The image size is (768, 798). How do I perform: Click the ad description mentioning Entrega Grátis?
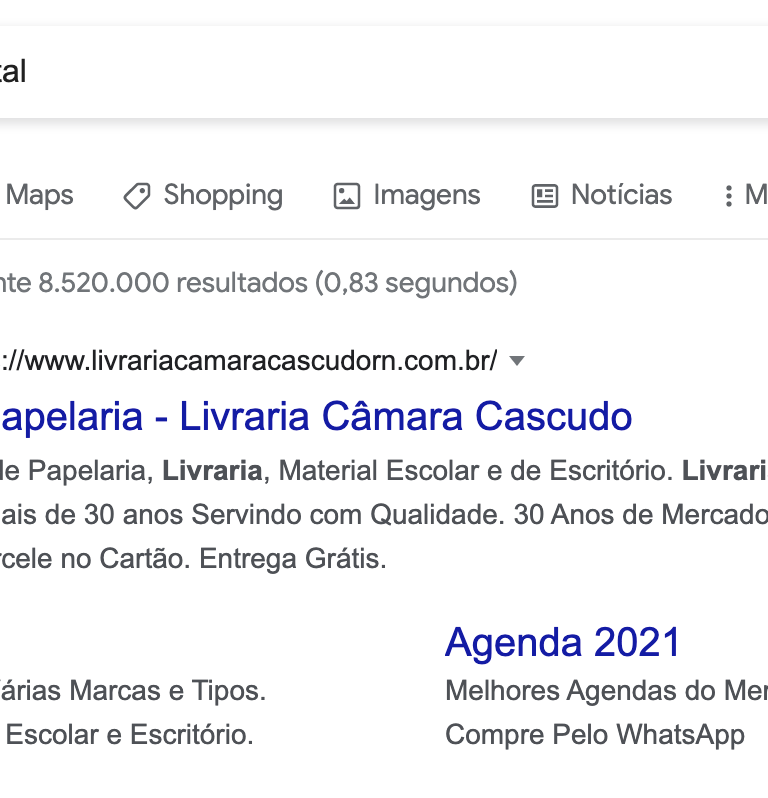[384, 515]
